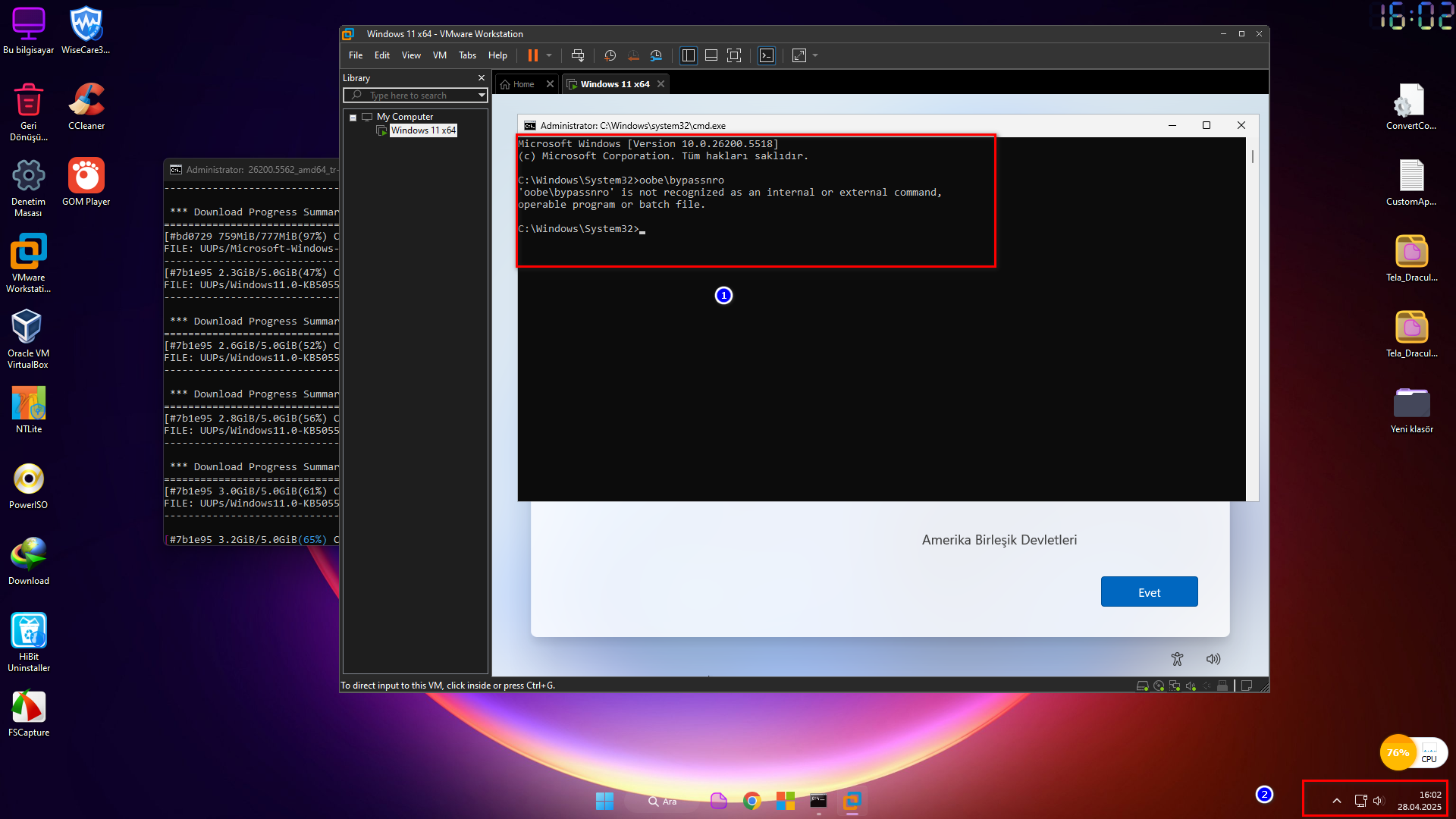The height and width of the screenshot is (819, 1456).
Task: Open Chrome from the Windows taskbar
Action: pyautogui.click(x=752, y=801)
